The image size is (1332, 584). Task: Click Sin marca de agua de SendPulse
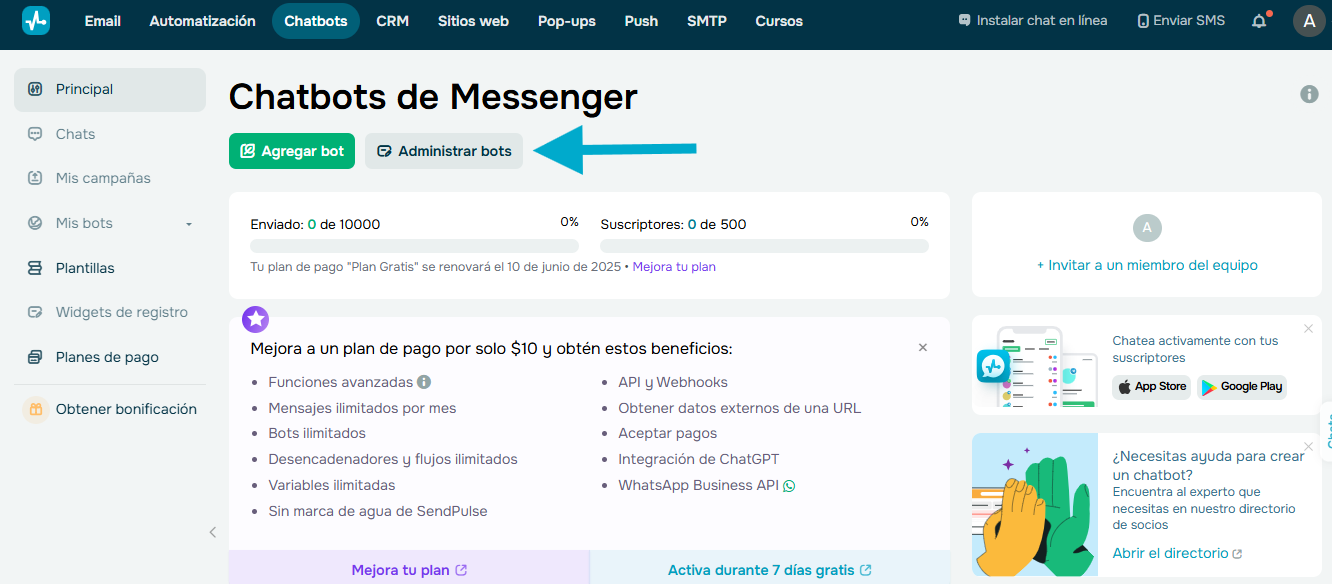[x=378, y=511]
